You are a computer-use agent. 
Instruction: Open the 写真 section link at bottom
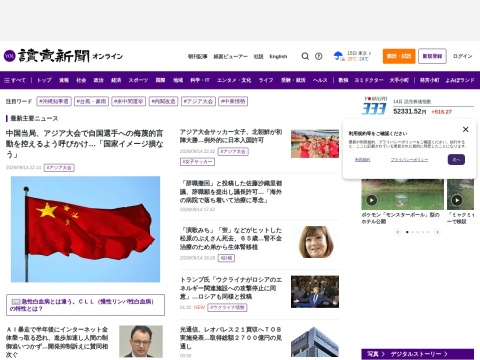[x=376, y=354]
